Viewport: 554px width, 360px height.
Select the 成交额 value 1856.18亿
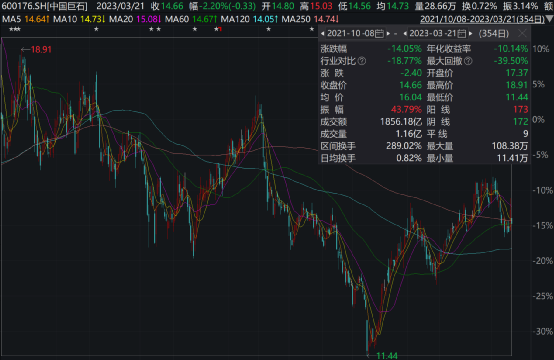tap(401, 122)
